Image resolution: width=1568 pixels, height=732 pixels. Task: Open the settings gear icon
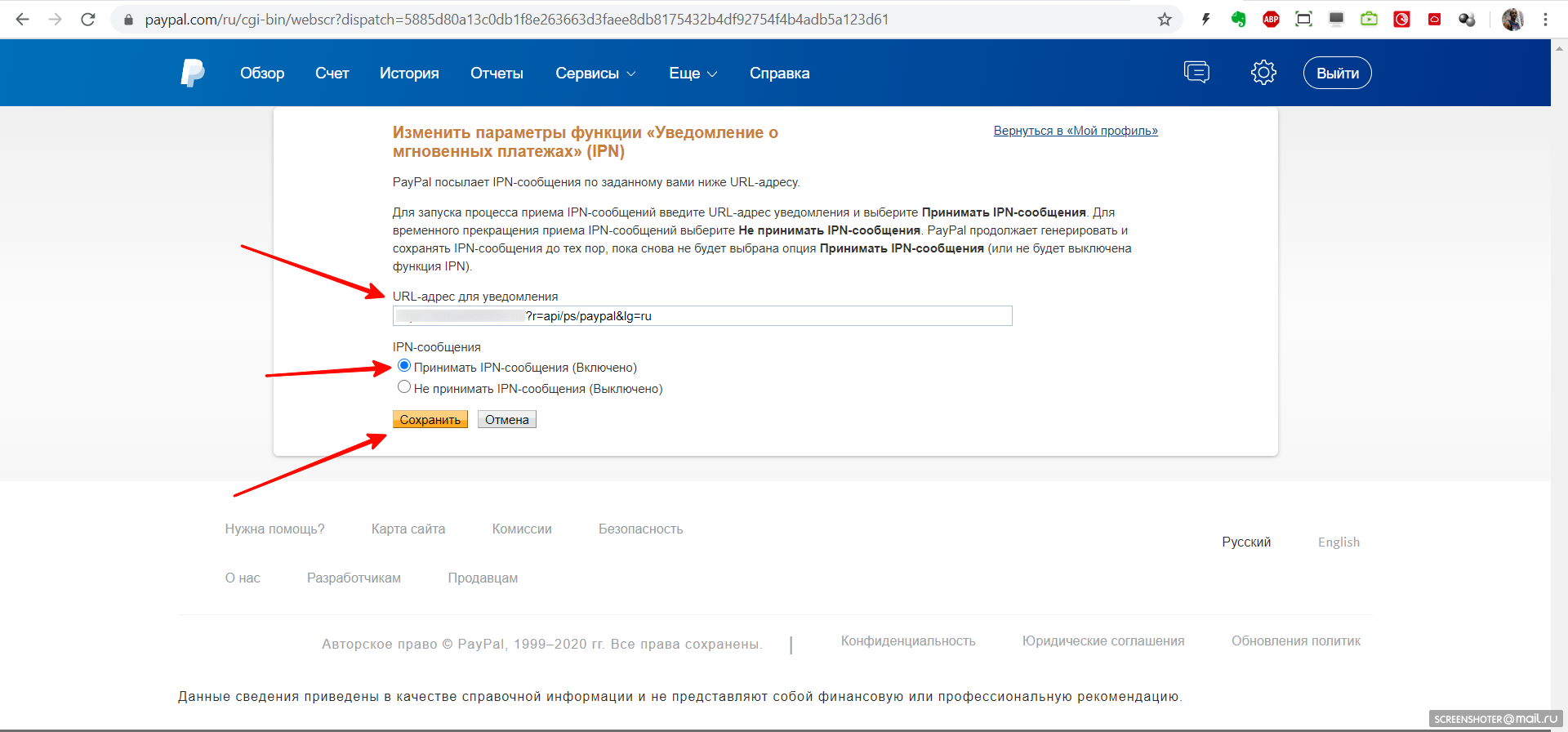(1263, 73)
